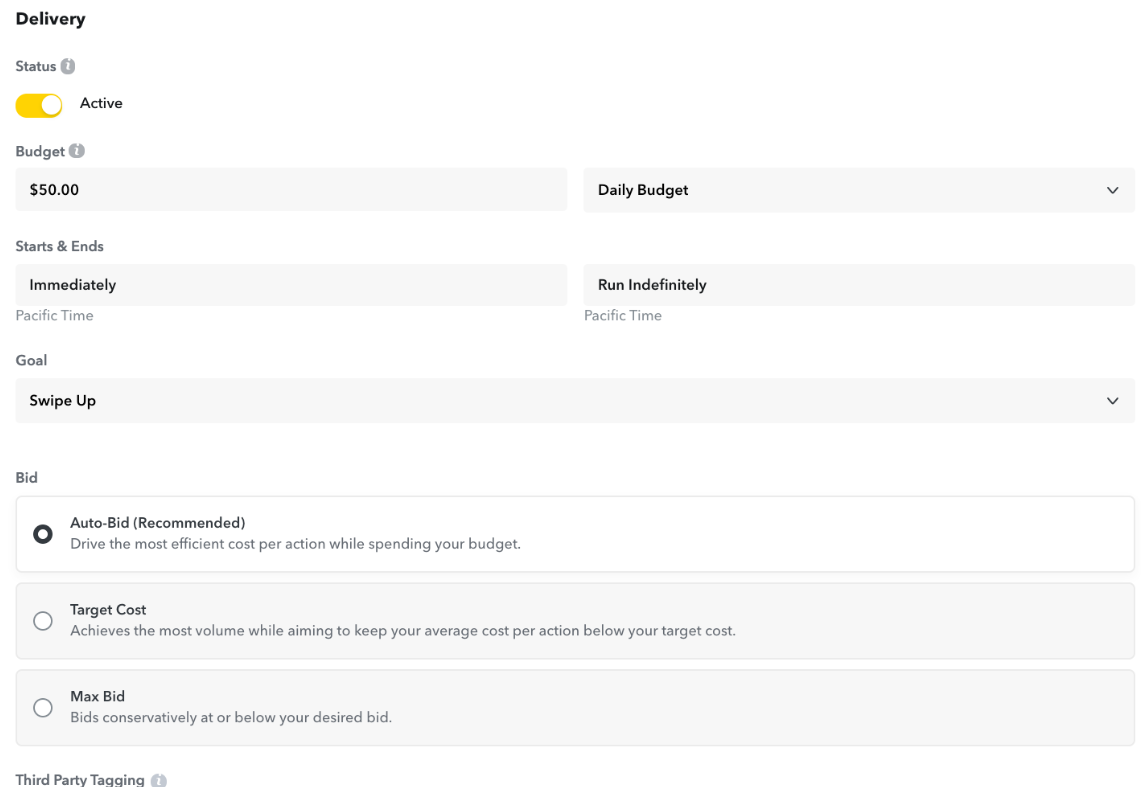Image resolution: width=1141 pixels, height=787 pixels.
Task: Click the Run Indefinitely end time field
Action: click(x=858, y=285)
